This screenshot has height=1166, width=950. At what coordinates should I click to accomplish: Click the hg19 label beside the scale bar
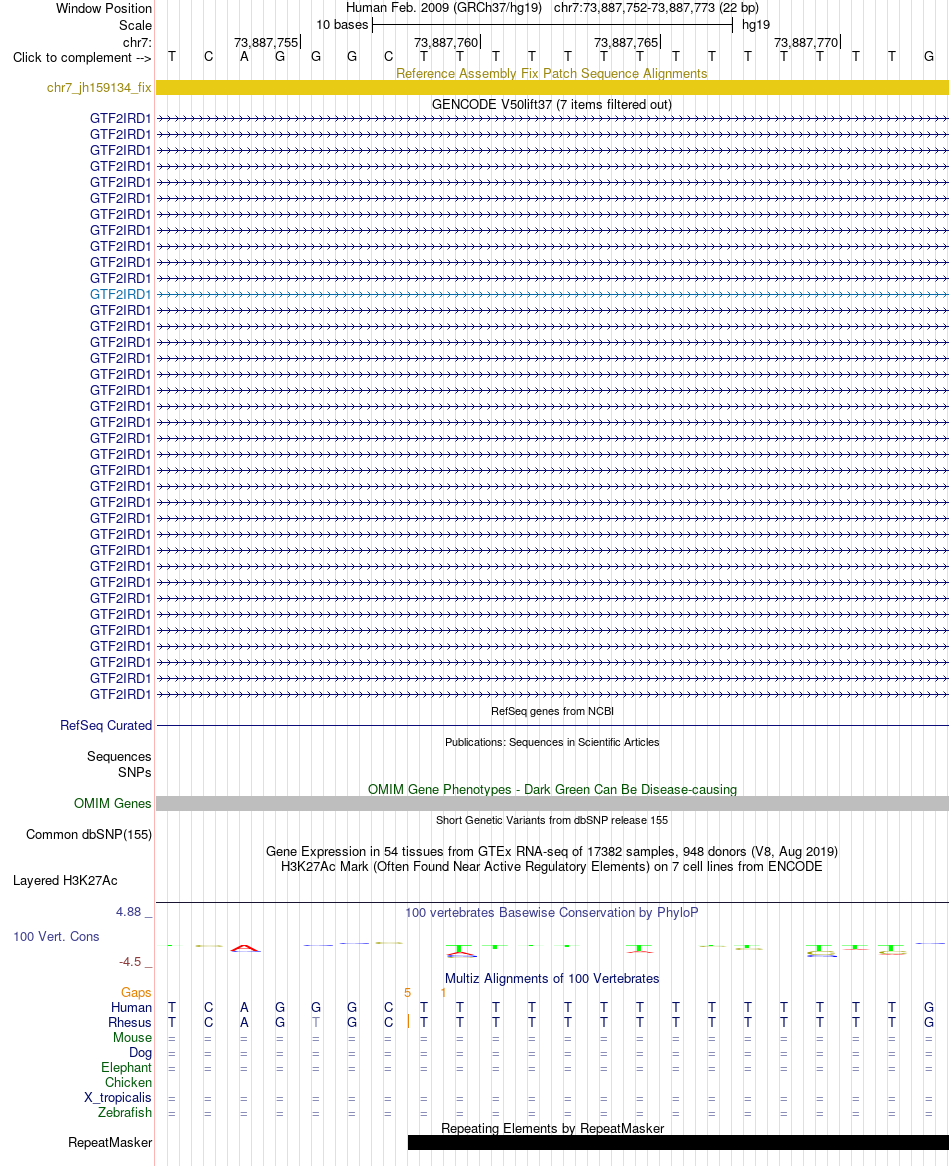(x=756, y=25)
